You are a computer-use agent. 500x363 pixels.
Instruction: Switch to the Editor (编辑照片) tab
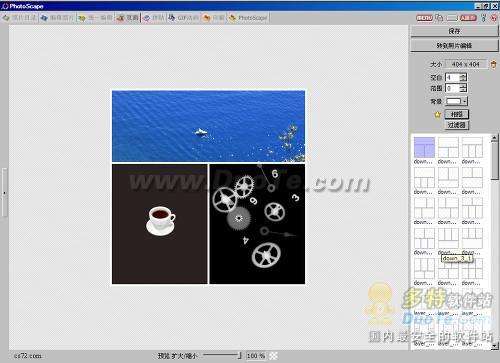tap(57, 18)
